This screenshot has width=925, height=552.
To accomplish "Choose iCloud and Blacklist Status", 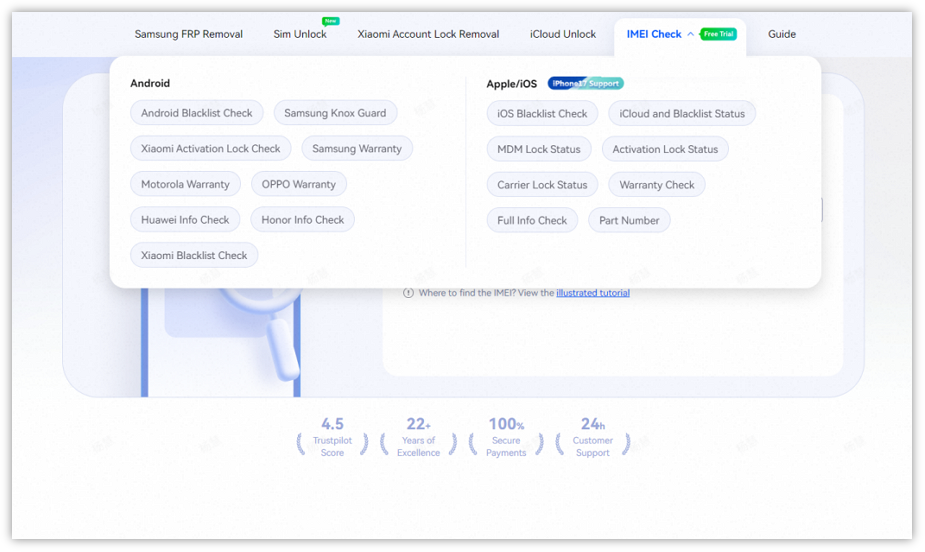I will coord(682,113).
